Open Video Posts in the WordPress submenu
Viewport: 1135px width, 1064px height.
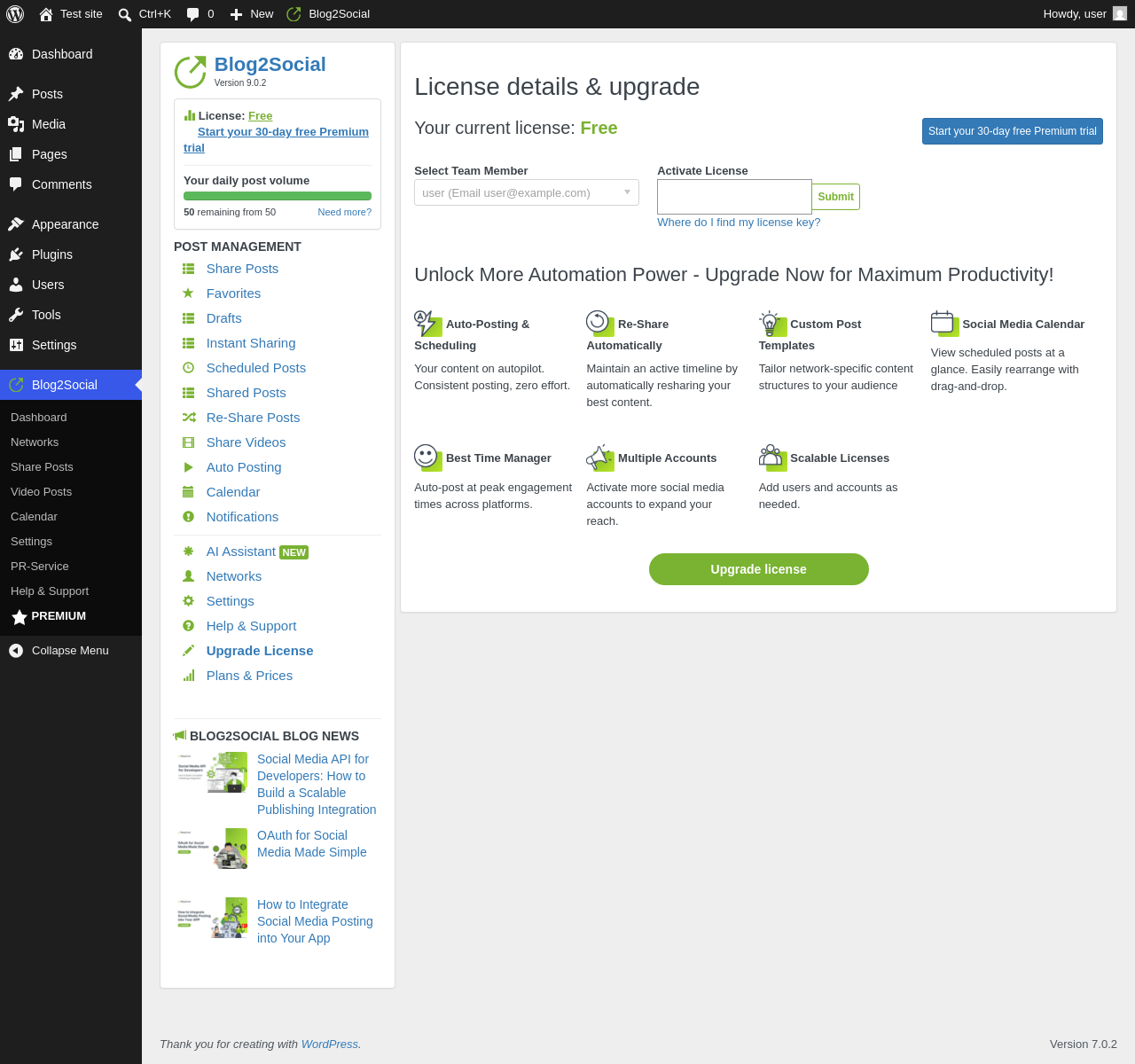point(41,492)
